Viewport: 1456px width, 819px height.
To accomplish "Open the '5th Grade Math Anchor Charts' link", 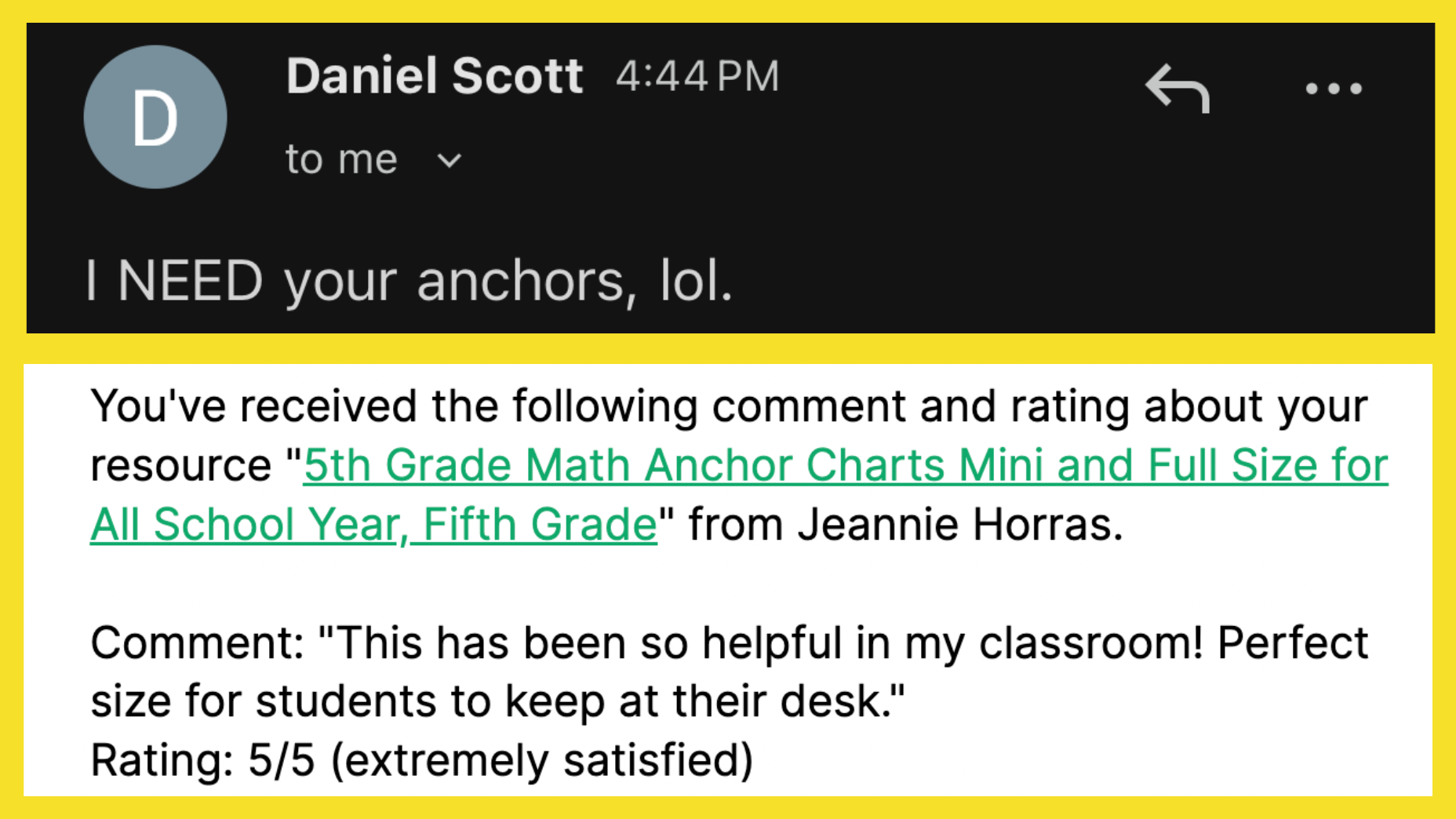I will pyautogui.click(x=845, y=464).
